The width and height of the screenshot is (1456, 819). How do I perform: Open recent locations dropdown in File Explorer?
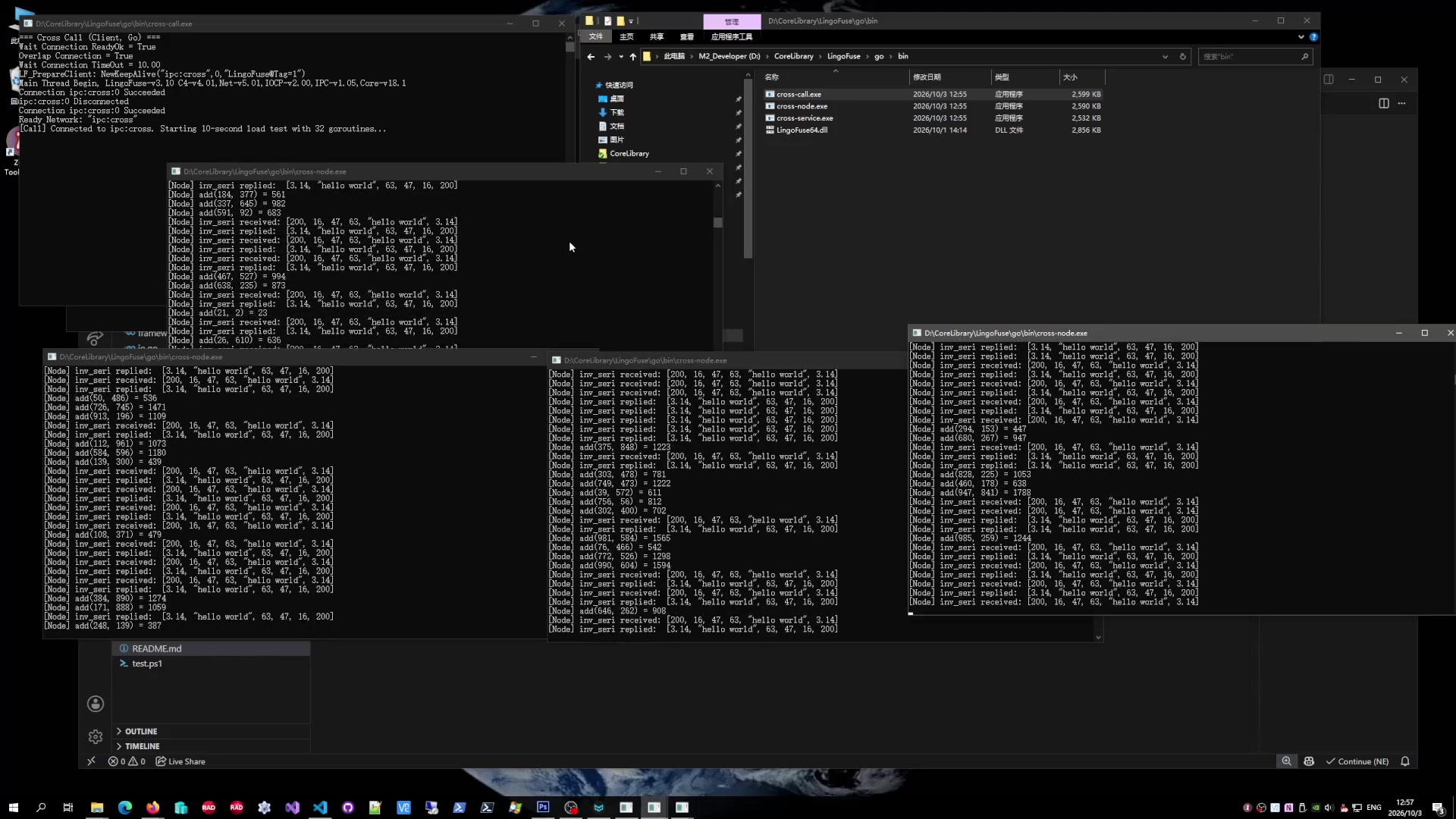point(621,56)
